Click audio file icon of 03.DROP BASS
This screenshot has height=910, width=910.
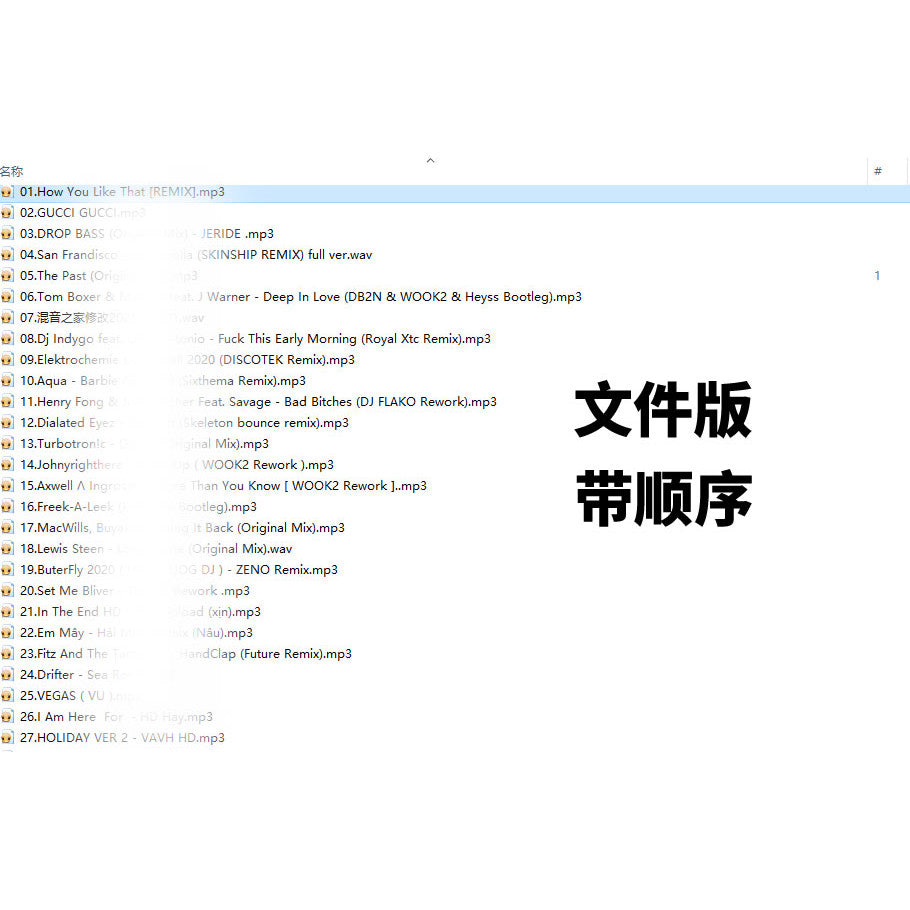7,233
